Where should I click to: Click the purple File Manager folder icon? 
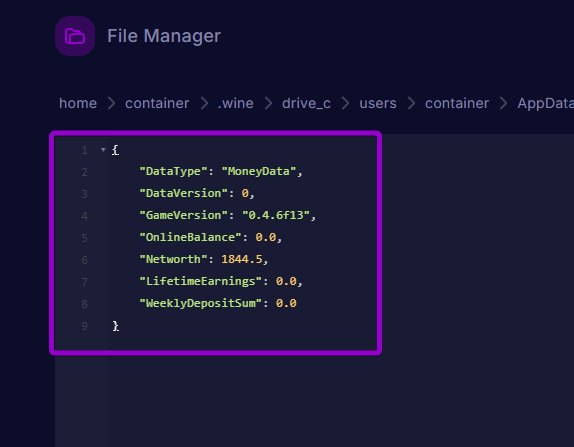pos(75,36)
